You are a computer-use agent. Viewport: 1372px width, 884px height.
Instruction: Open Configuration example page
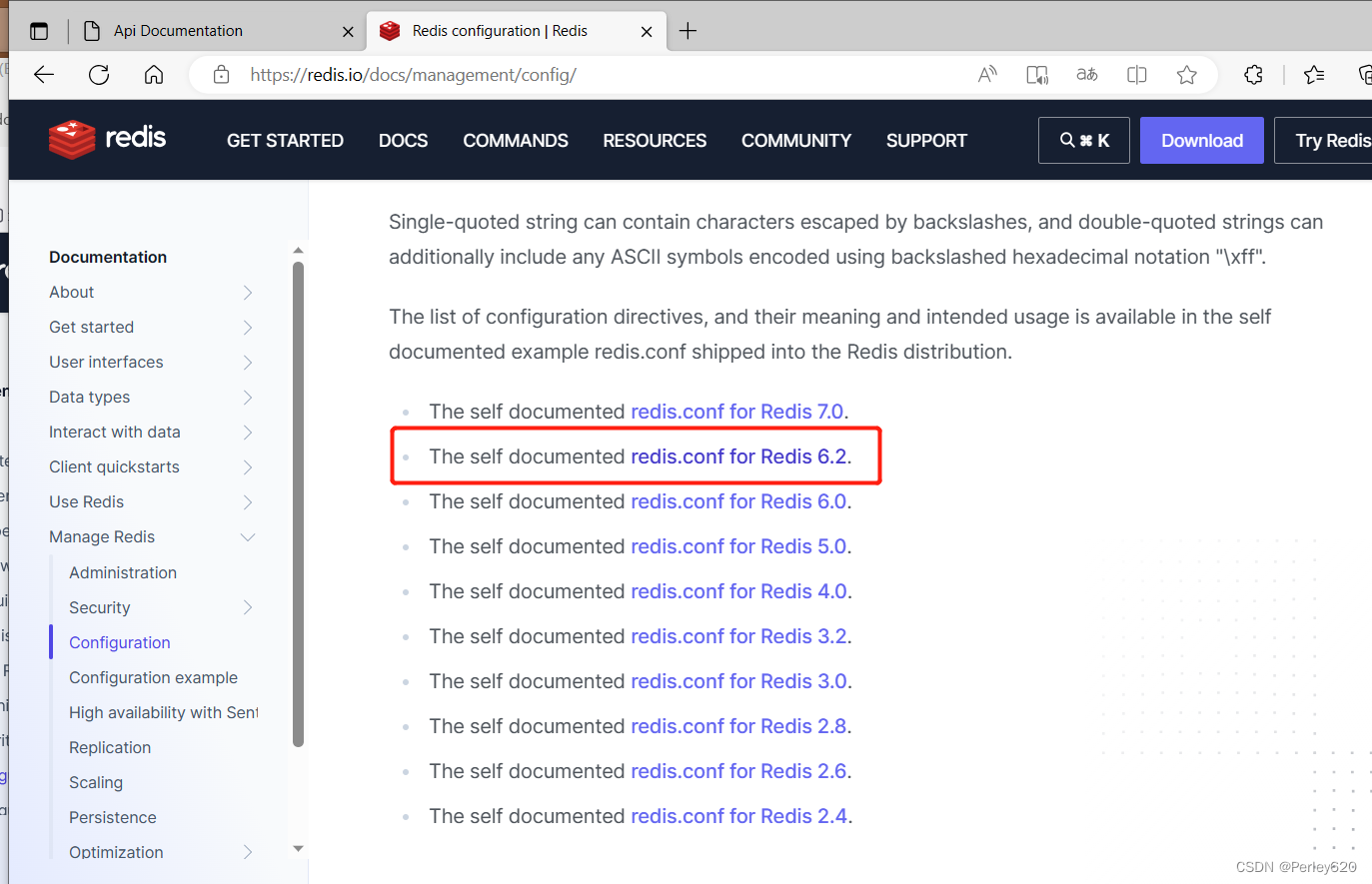[153, 677]
